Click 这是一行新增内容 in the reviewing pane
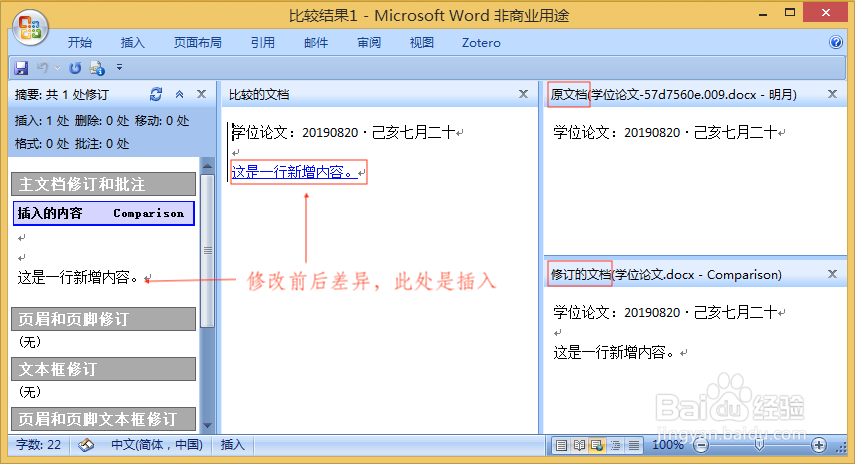The height and width of the screenshot is (464, 855). pos(79,278)
